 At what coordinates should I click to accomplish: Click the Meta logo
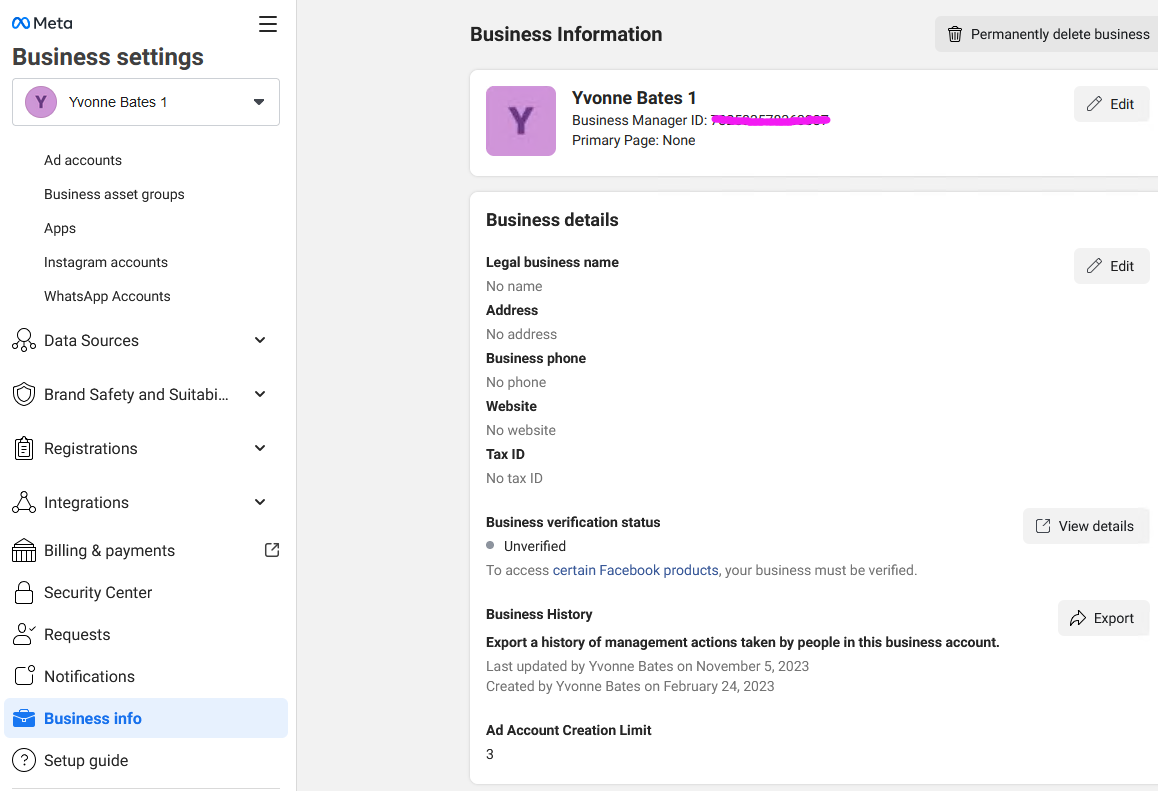coord(42,23)
